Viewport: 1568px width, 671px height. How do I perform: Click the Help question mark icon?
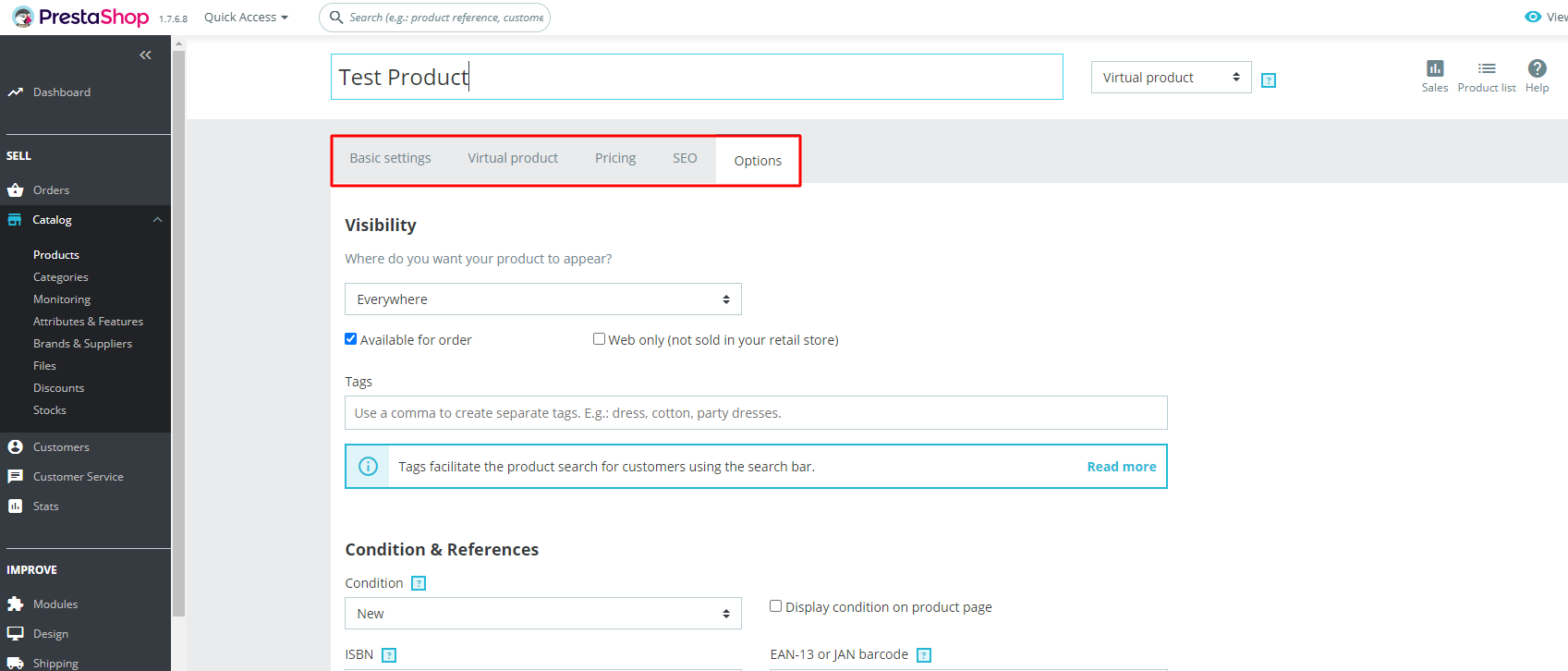tap(1537, 68)
